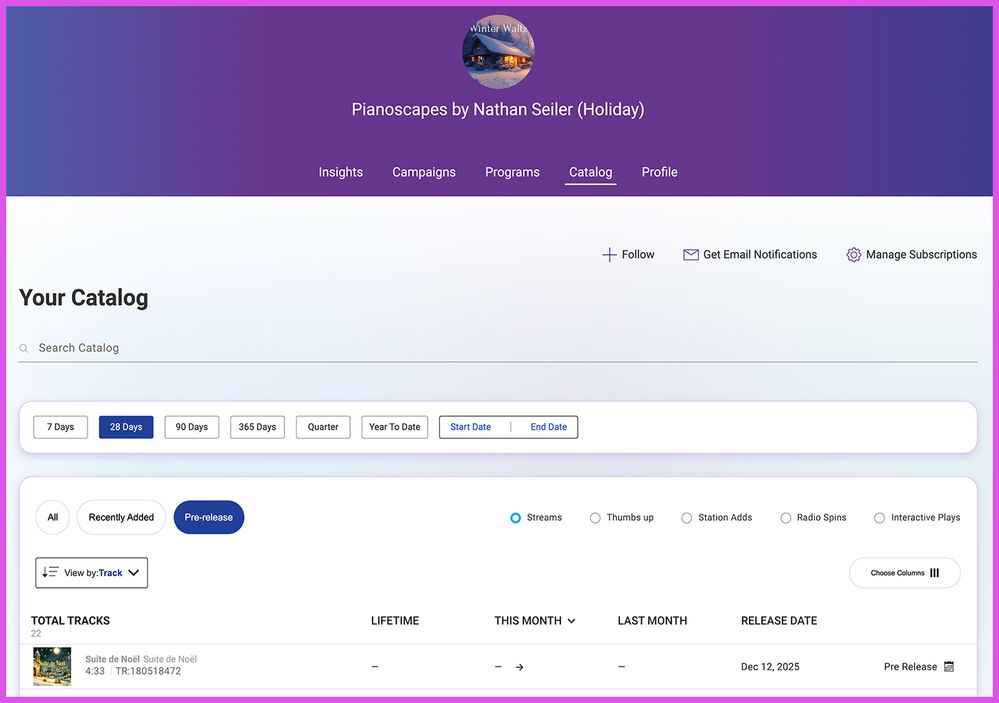
Task: Click the plus icon next to Follow
Action: coord(609,255)
